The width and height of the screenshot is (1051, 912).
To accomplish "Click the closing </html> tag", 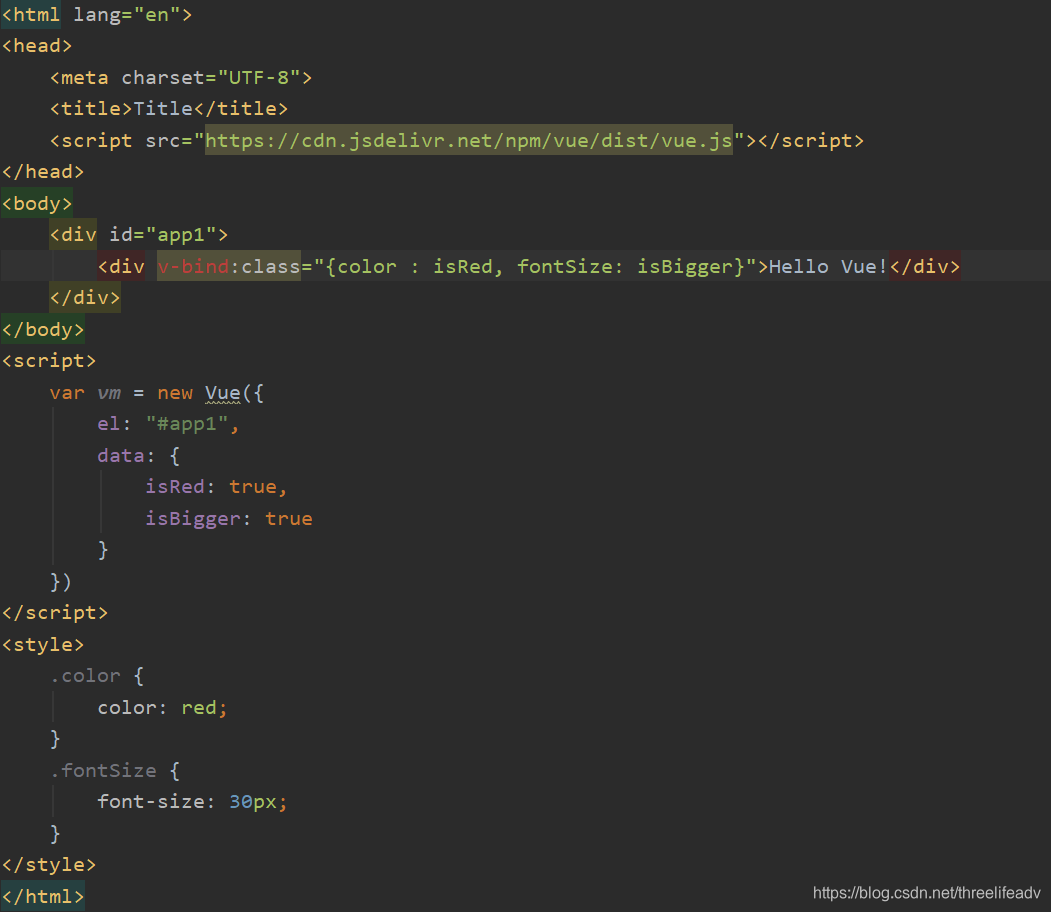I will 43,896.
